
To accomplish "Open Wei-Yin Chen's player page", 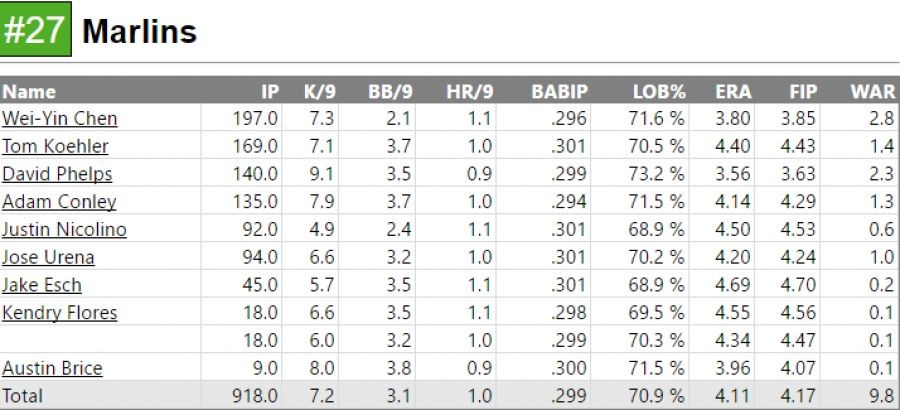I will [x=60, y=119].
